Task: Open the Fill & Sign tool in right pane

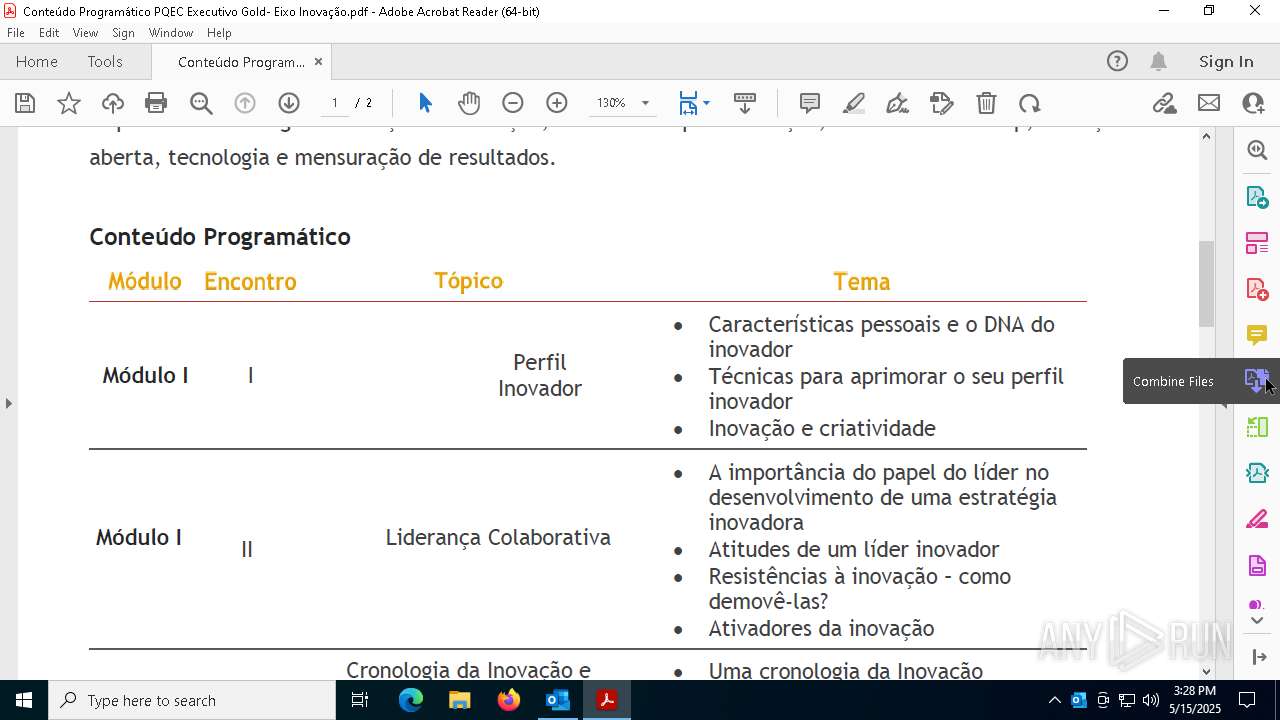Action: pyautogui.click(x=1257, y=519)
